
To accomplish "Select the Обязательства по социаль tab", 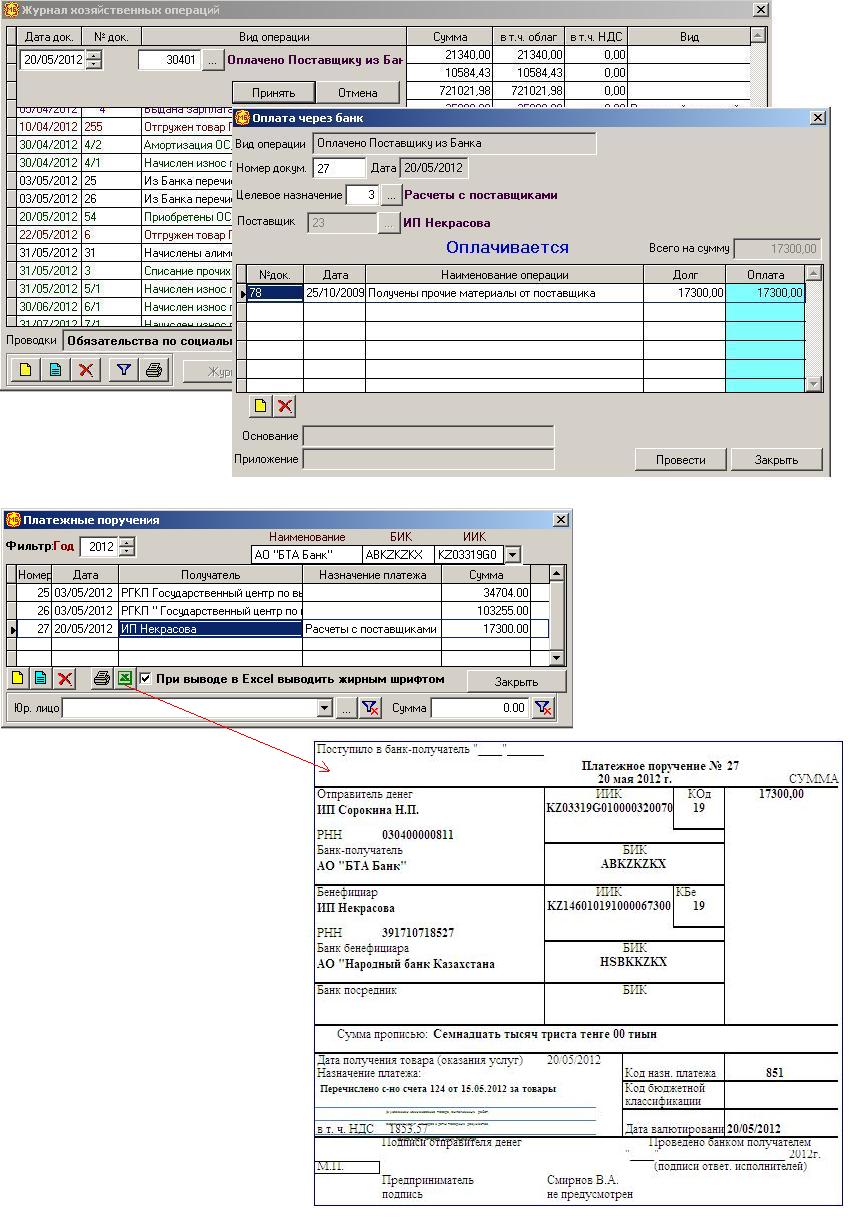I will [x=150, y=341].
